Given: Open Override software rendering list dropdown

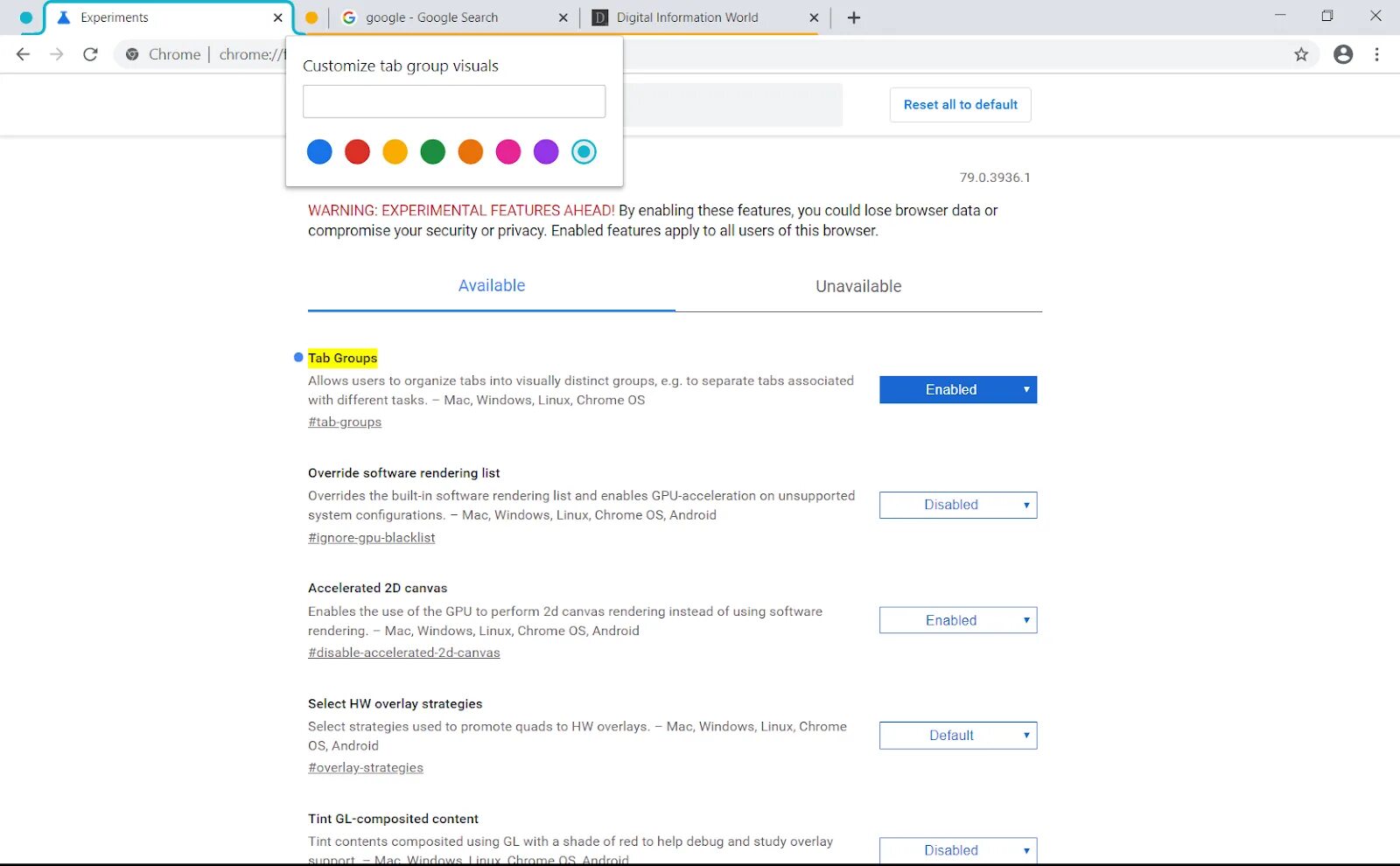Looking at the screenshot, I should pos(958,505).
